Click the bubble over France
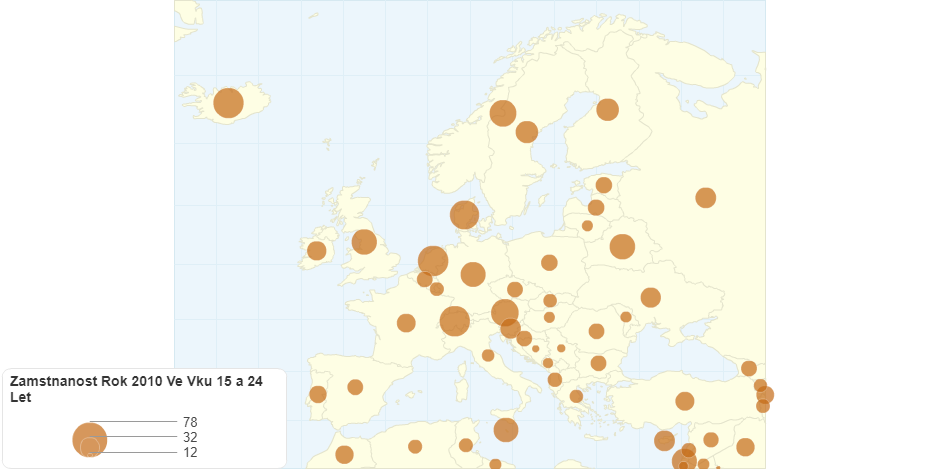 [x=406, y=323]
